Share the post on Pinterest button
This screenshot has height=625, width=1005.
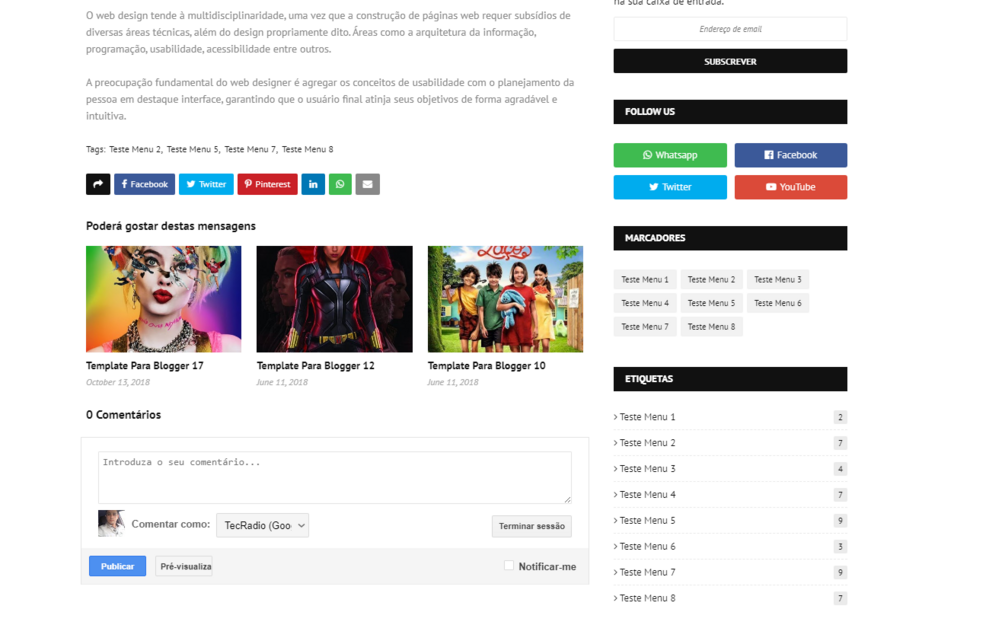(x=267, y=184)
